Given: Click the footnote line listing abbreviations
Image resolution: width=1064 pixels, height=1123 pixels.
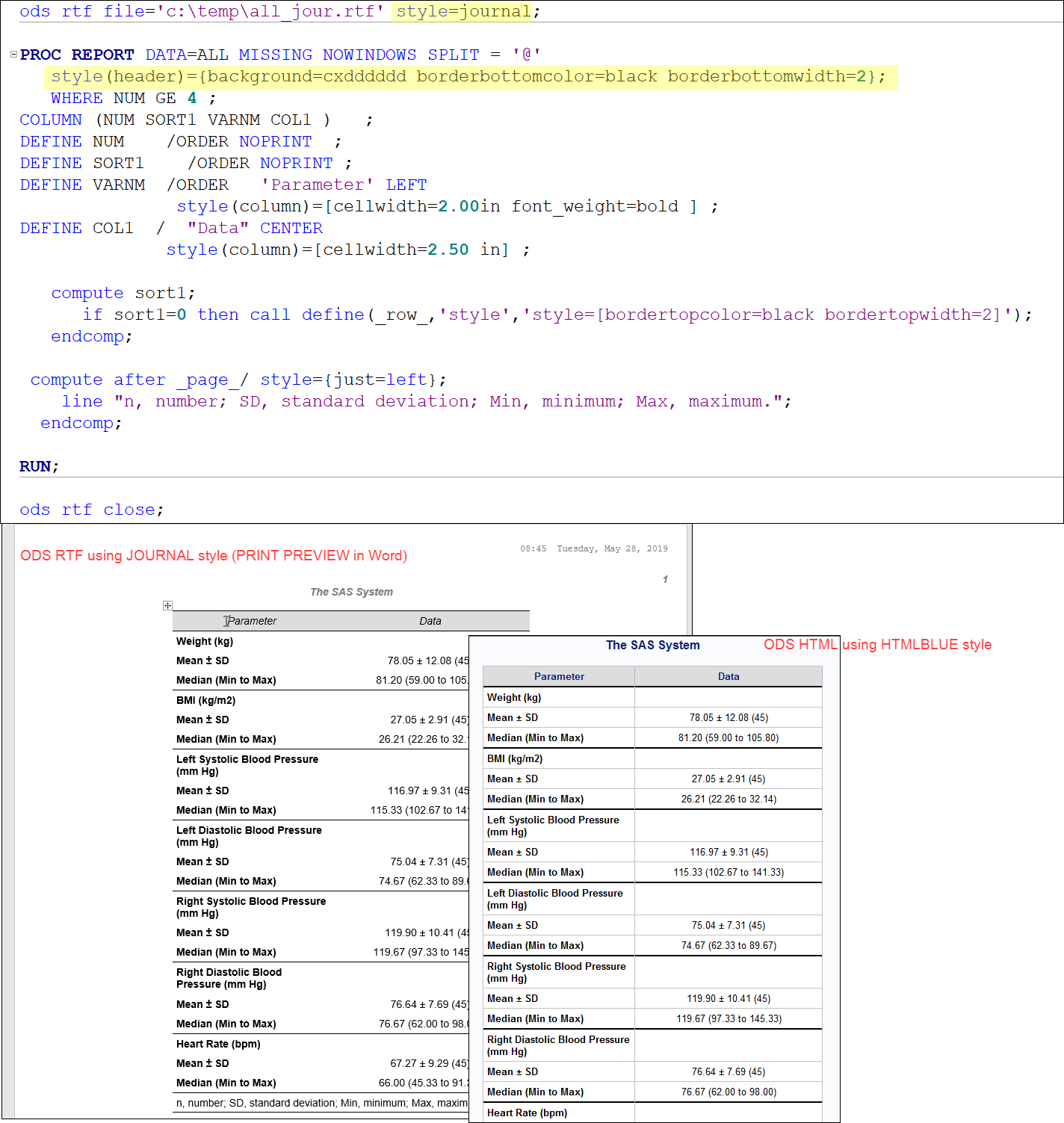Looking at the screenshot, I should (314, 1103).
